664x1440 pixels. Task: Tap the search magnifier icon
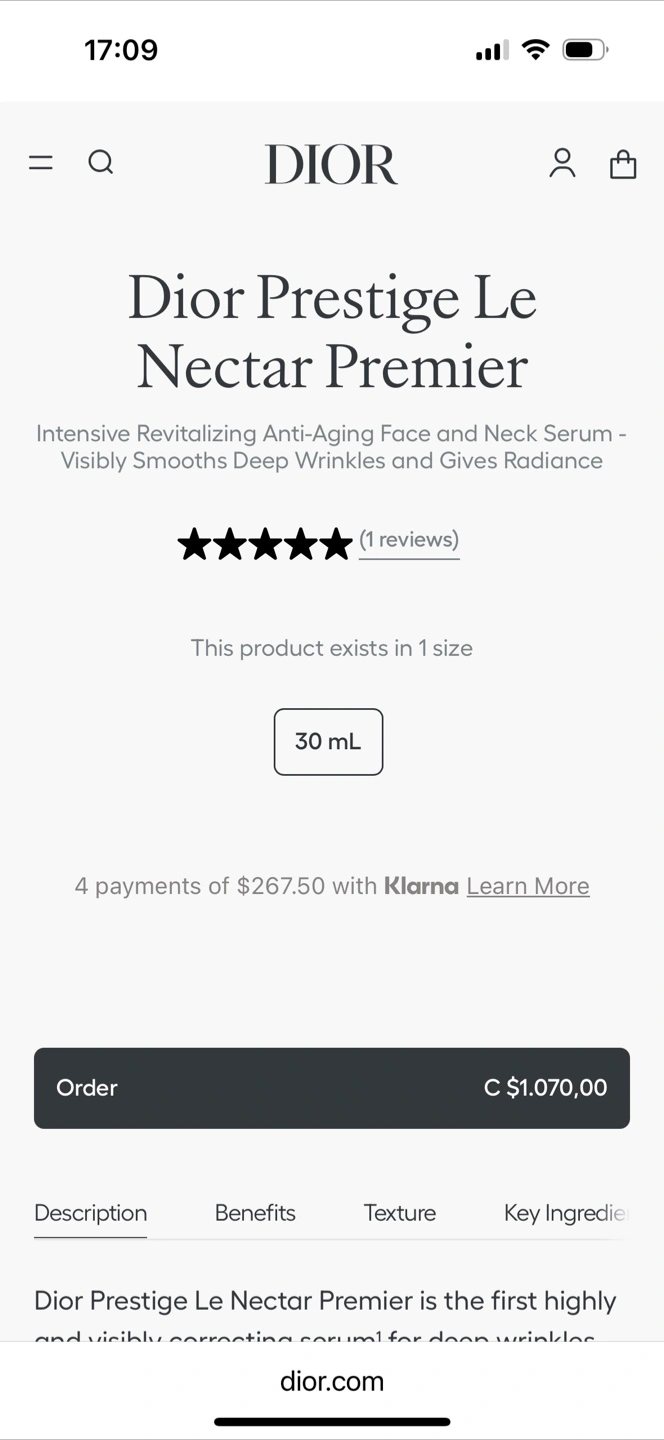coord(100,162)
